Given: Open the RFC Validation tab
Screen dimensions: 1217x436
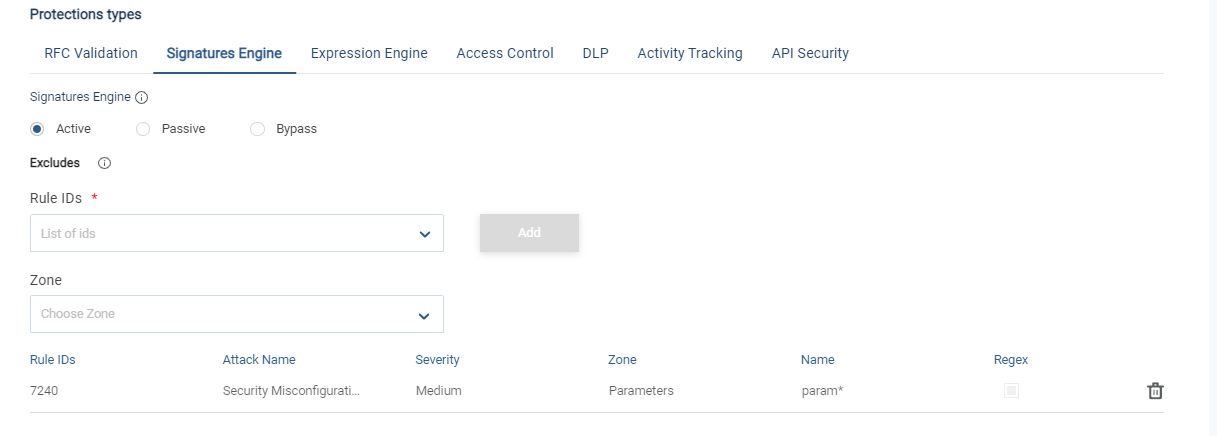Looking at the screenshot, I should pos(91,54).
